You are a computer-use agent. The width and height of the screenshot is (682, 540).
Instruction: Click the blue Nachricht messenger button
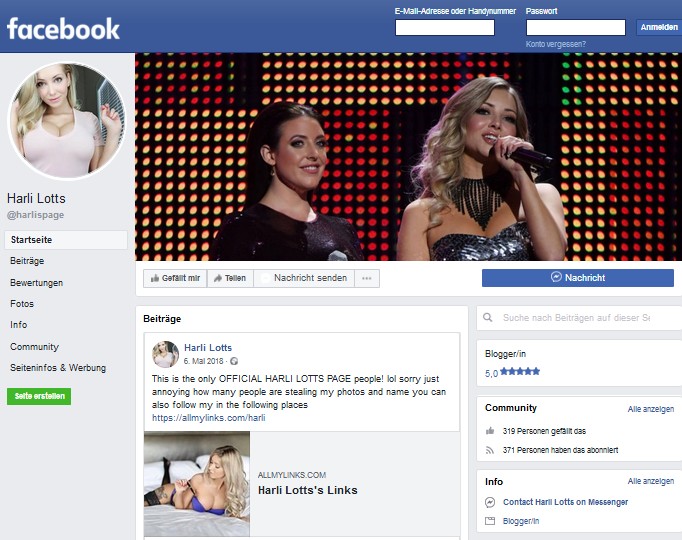(x=578, y=277)
